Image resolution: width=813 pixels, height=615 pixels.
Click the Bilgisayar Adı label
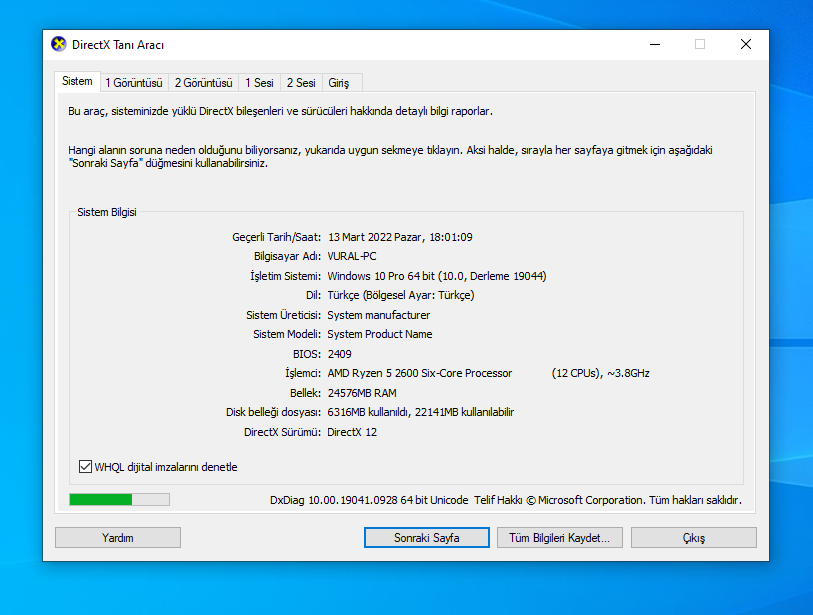tap(287, 256)
